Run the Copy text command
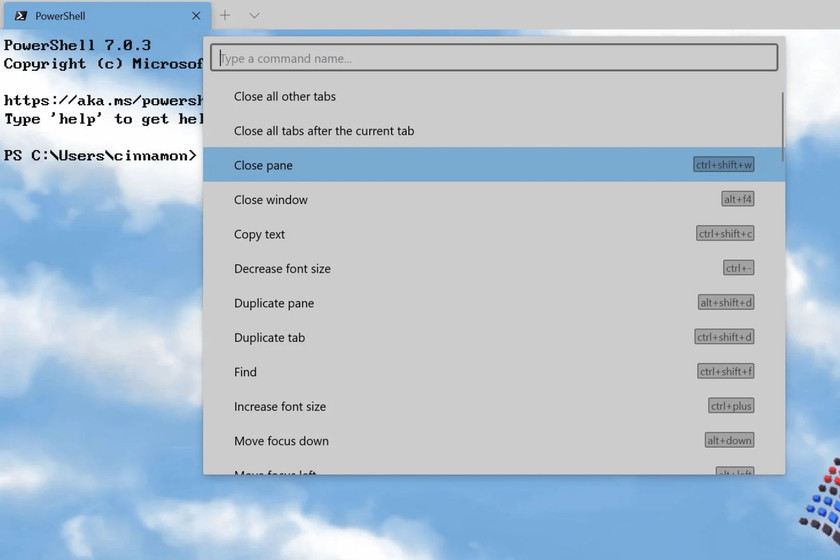 (x=494, y=234)
